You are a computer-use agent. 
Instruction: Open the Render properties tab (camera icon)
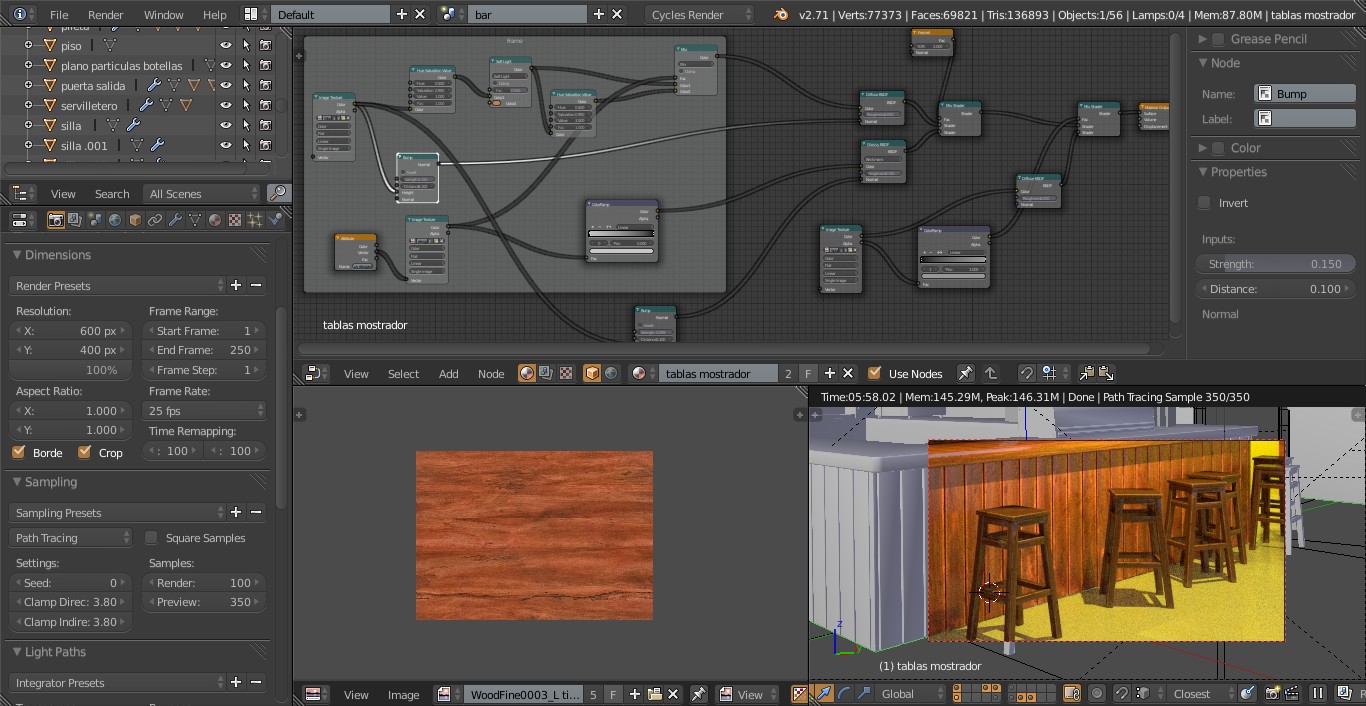click(57, 220)
